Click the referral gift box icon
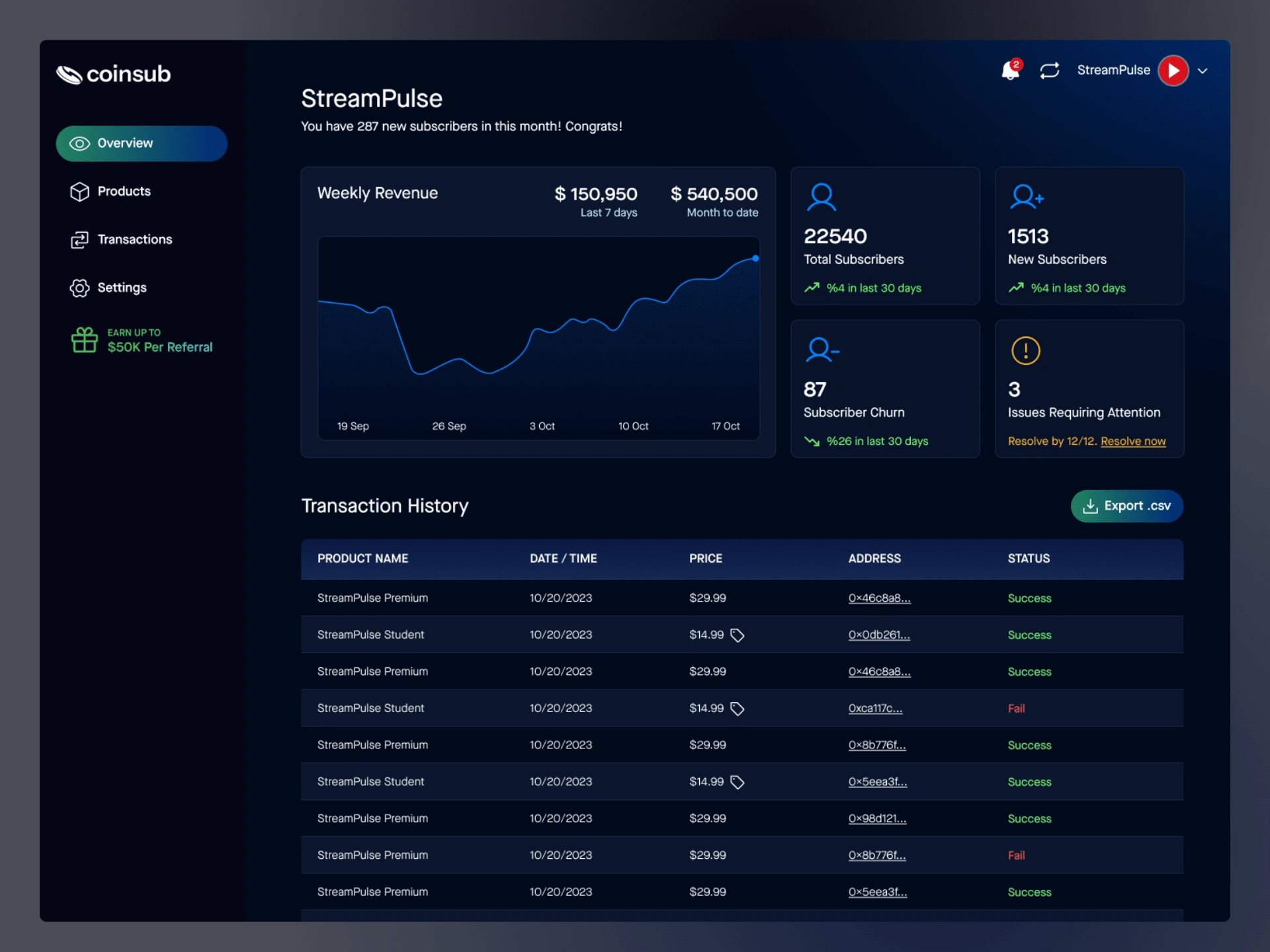 [x=85, y=340]
